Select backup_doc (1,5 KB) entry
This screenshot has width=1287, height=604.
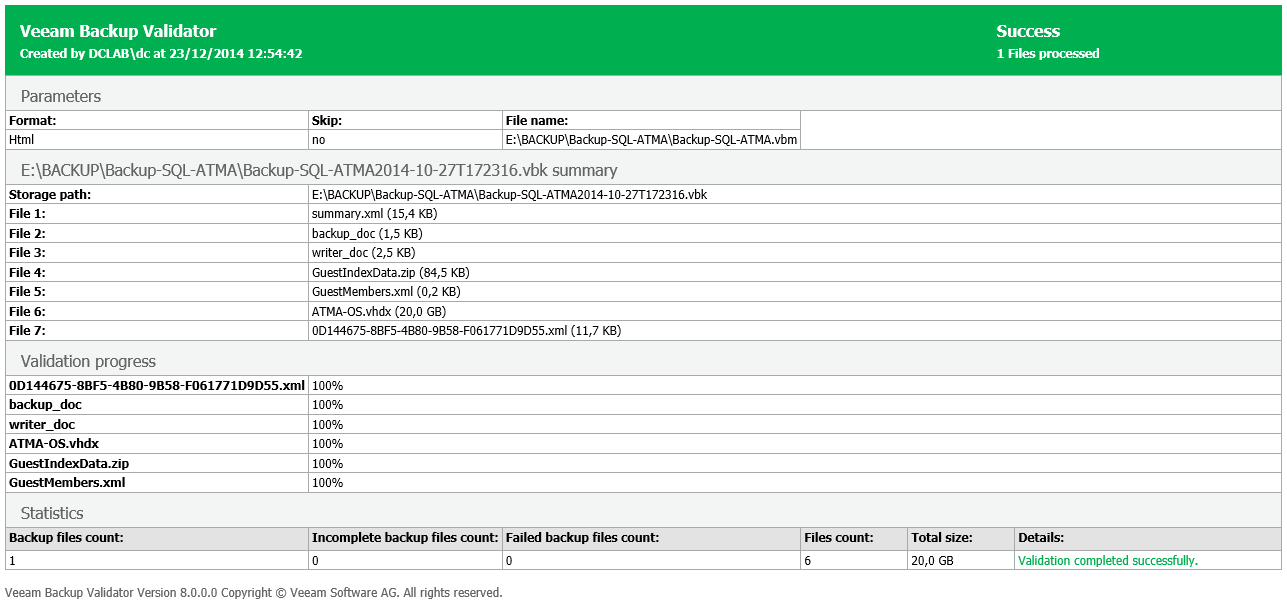(x=367, y=233)
